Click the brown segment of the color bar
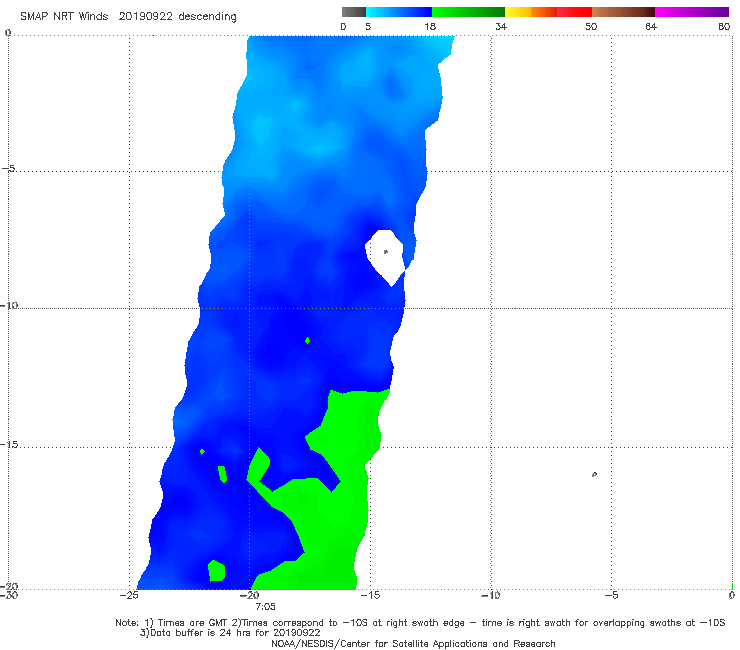Screen dimensions: 740x650 pyautogui.click(x=623, y=12)
